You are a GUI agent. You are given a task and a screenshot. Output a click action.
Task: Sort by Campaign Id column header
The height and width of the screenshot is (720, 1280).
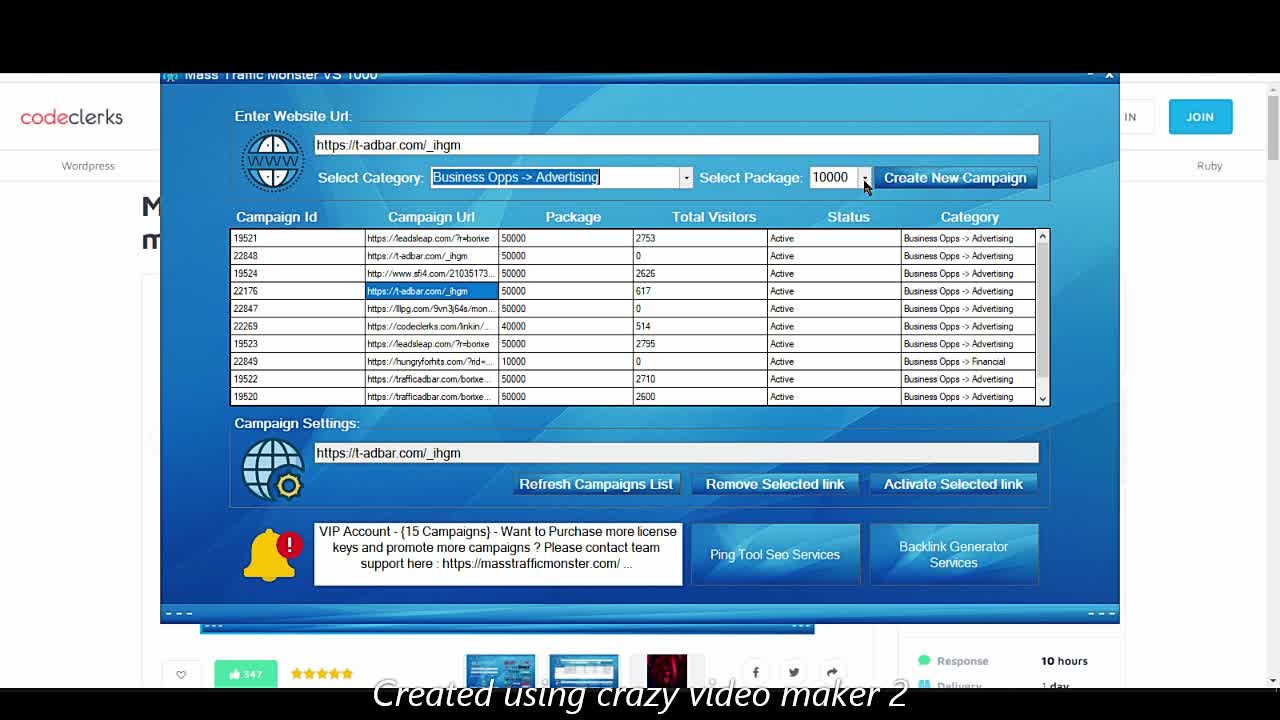coord(276,217)
